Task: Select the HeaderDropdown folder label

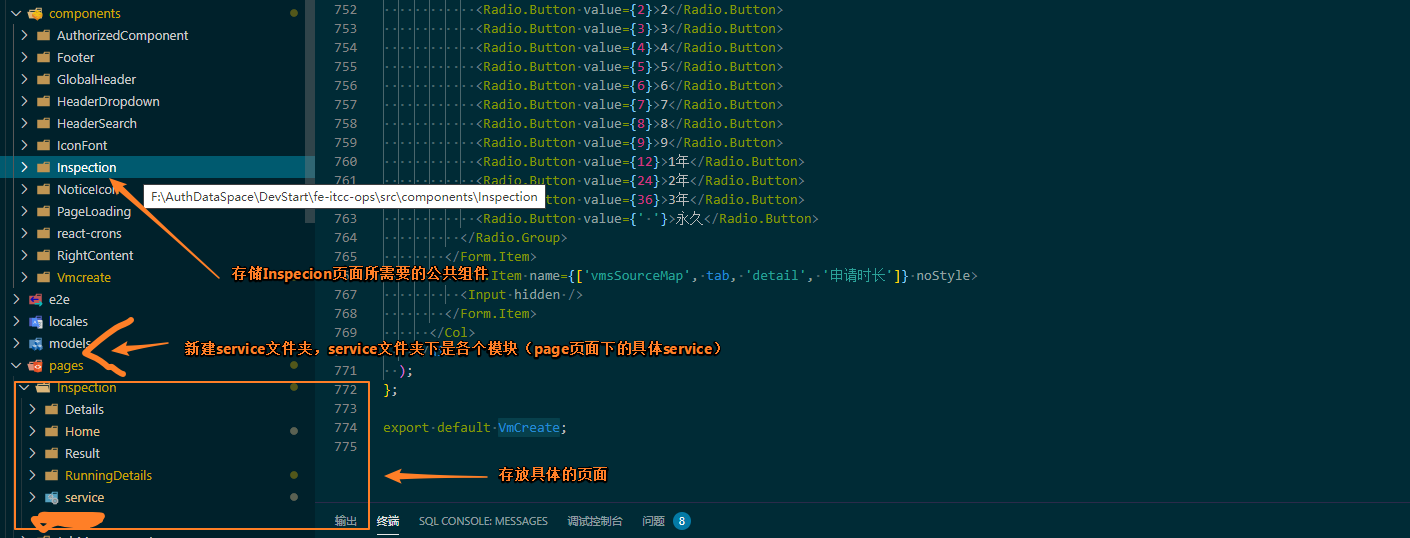Action: pos(108,101)
